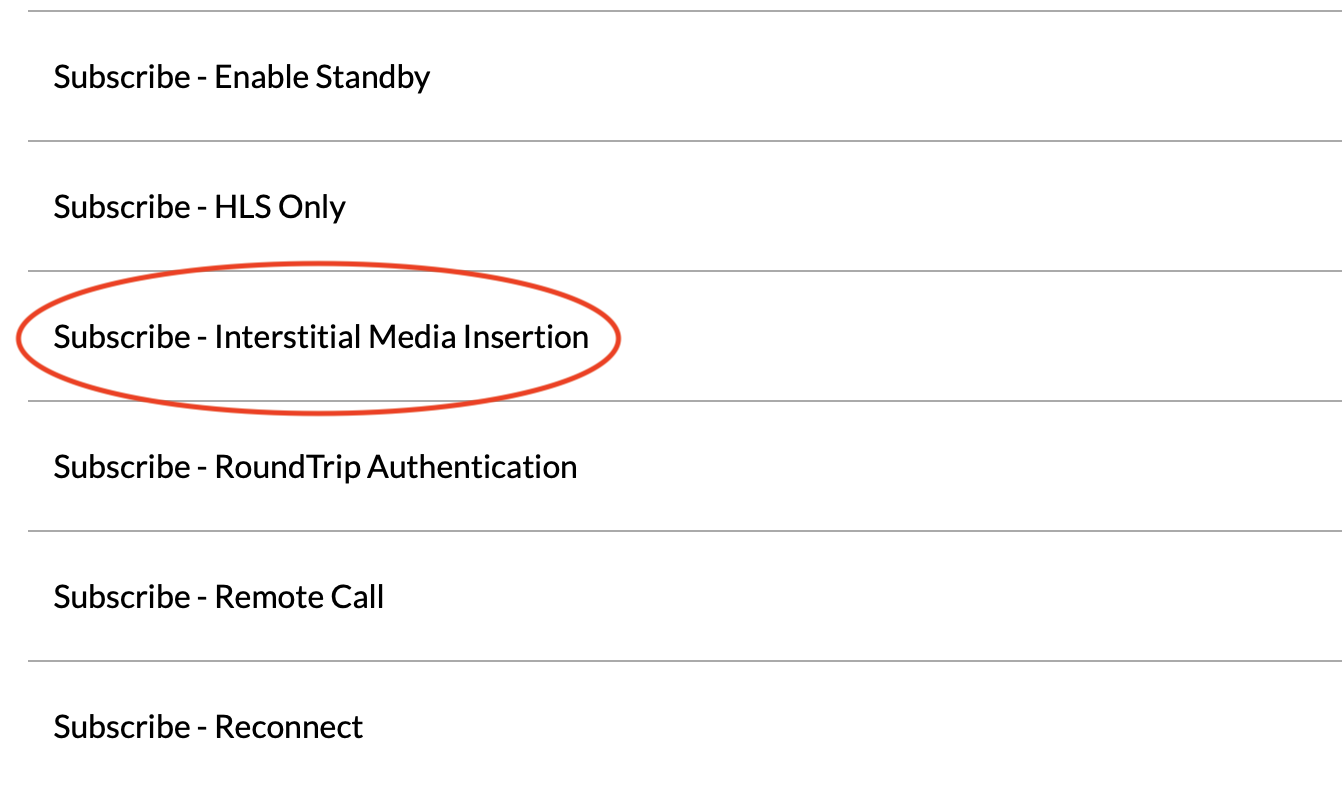Click 'Subscribe' in the RoundTrip Authentication row
This screenshot has width=1342, height=788.
pos(122,467)
